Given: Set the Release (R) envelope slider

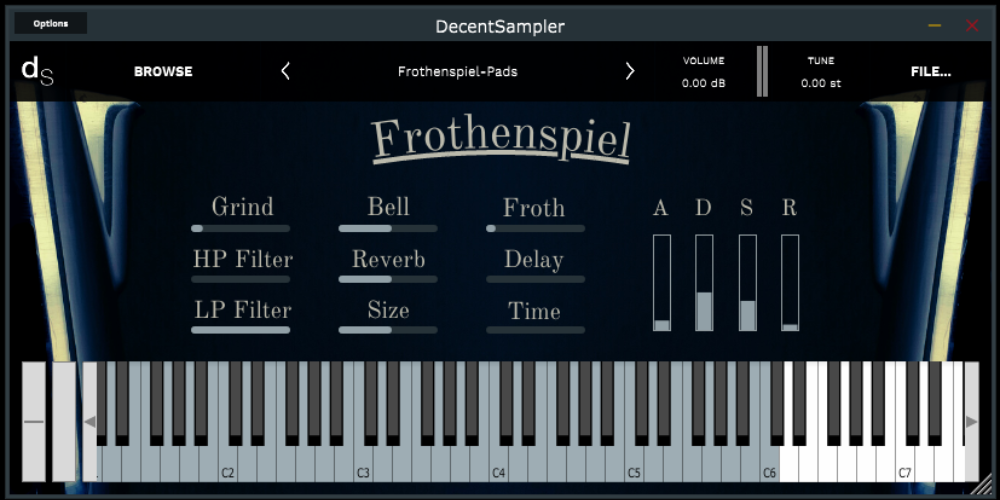Looking at the screenshot, I should 790,283.
